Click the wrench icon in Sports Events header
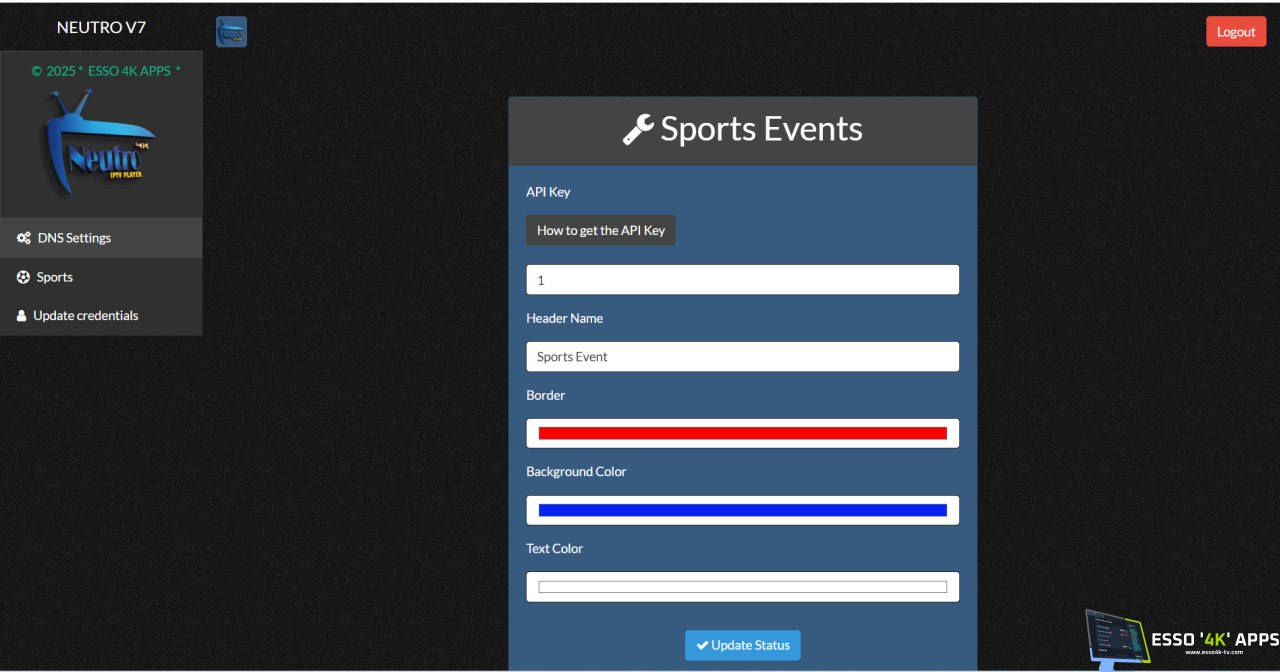The image size is (1280, 672). click(x=638, y=130)
